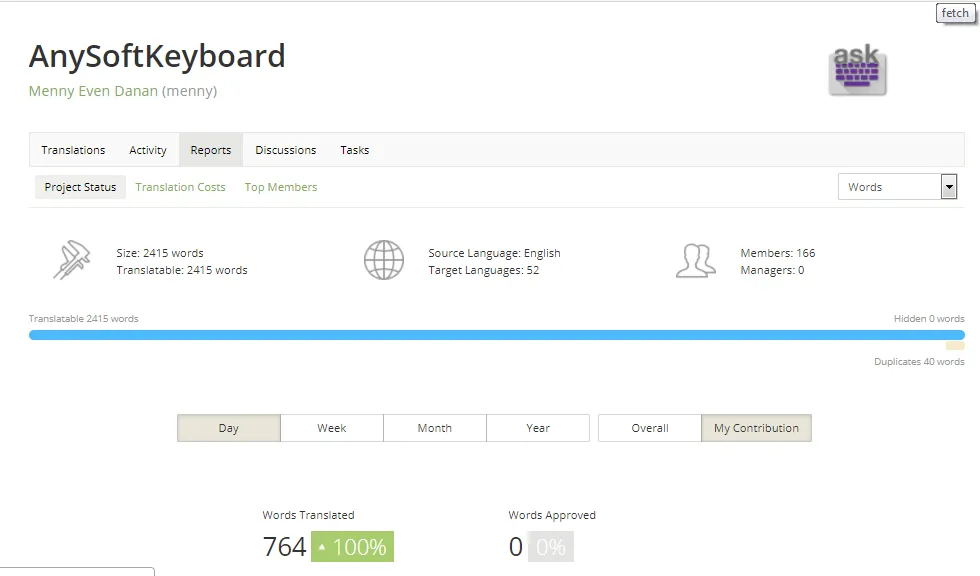Click the grey 0% approved badge
980x576 pixels.
pos(551,547)
